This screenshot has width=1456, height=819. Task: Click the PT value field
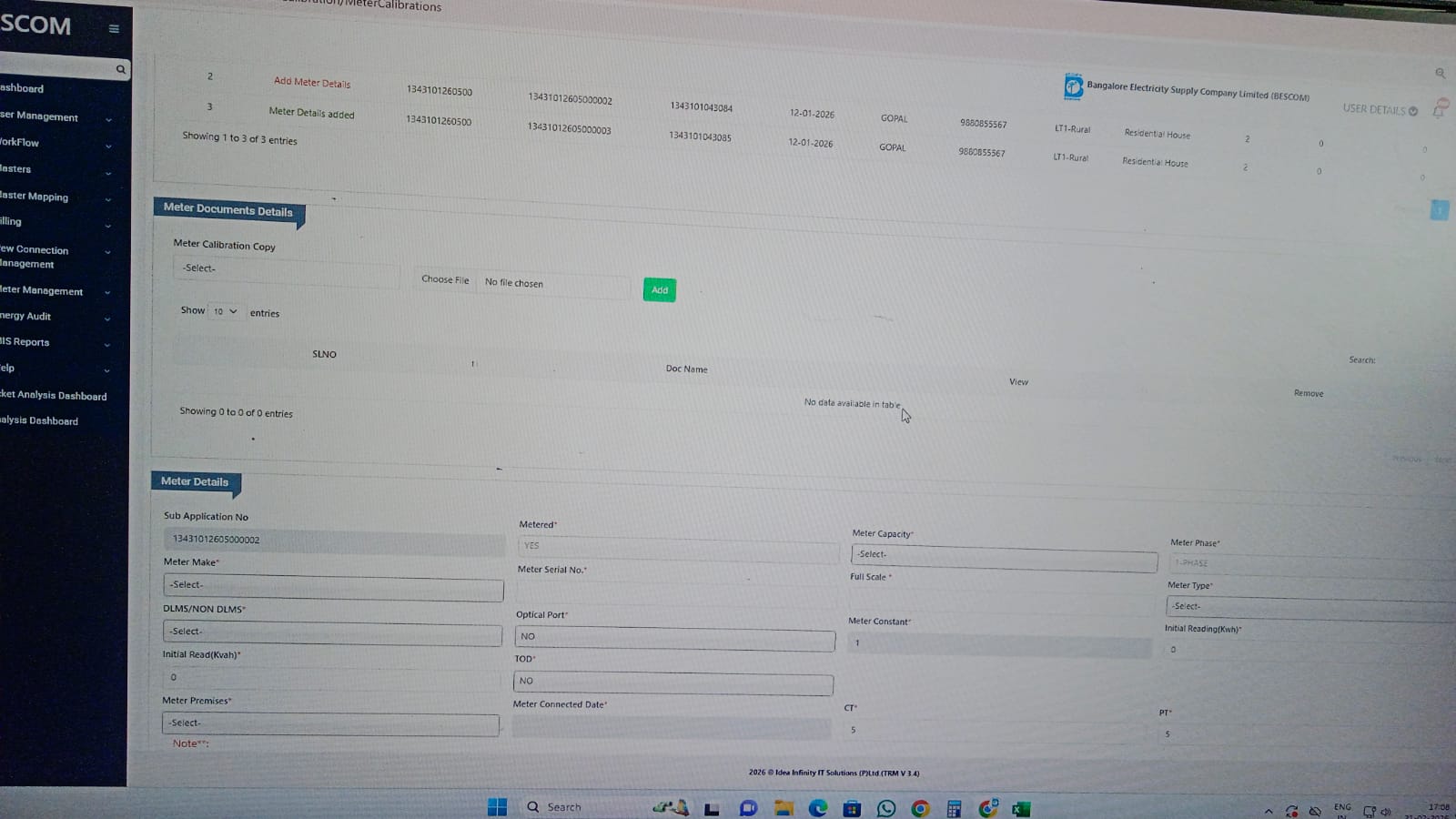1308,735
